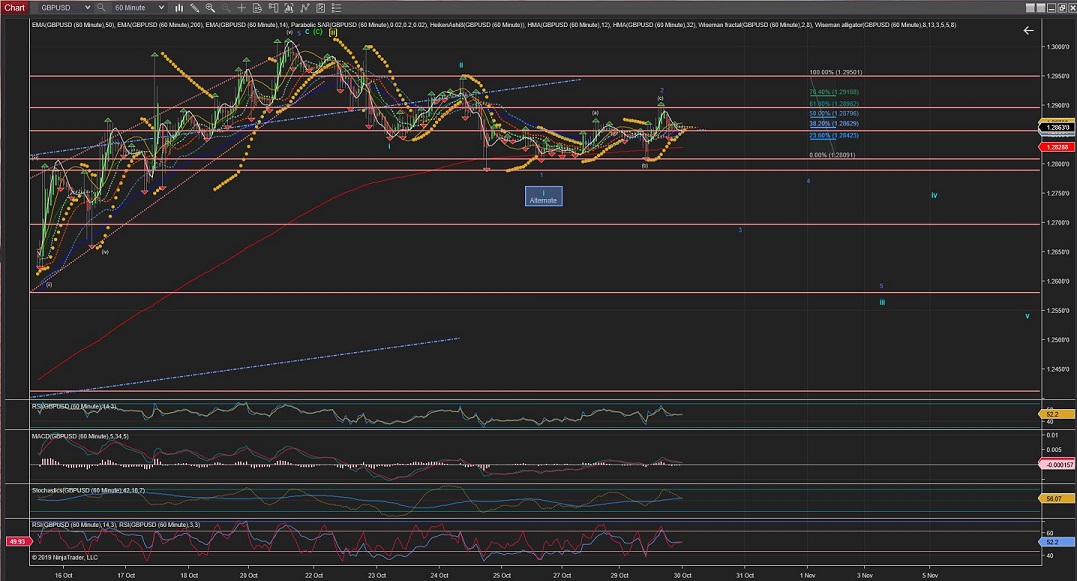This screenshot has width=1077, height=581.
Task: Click the leftmost gray link square in the title bar
Action: [1030, 8]
